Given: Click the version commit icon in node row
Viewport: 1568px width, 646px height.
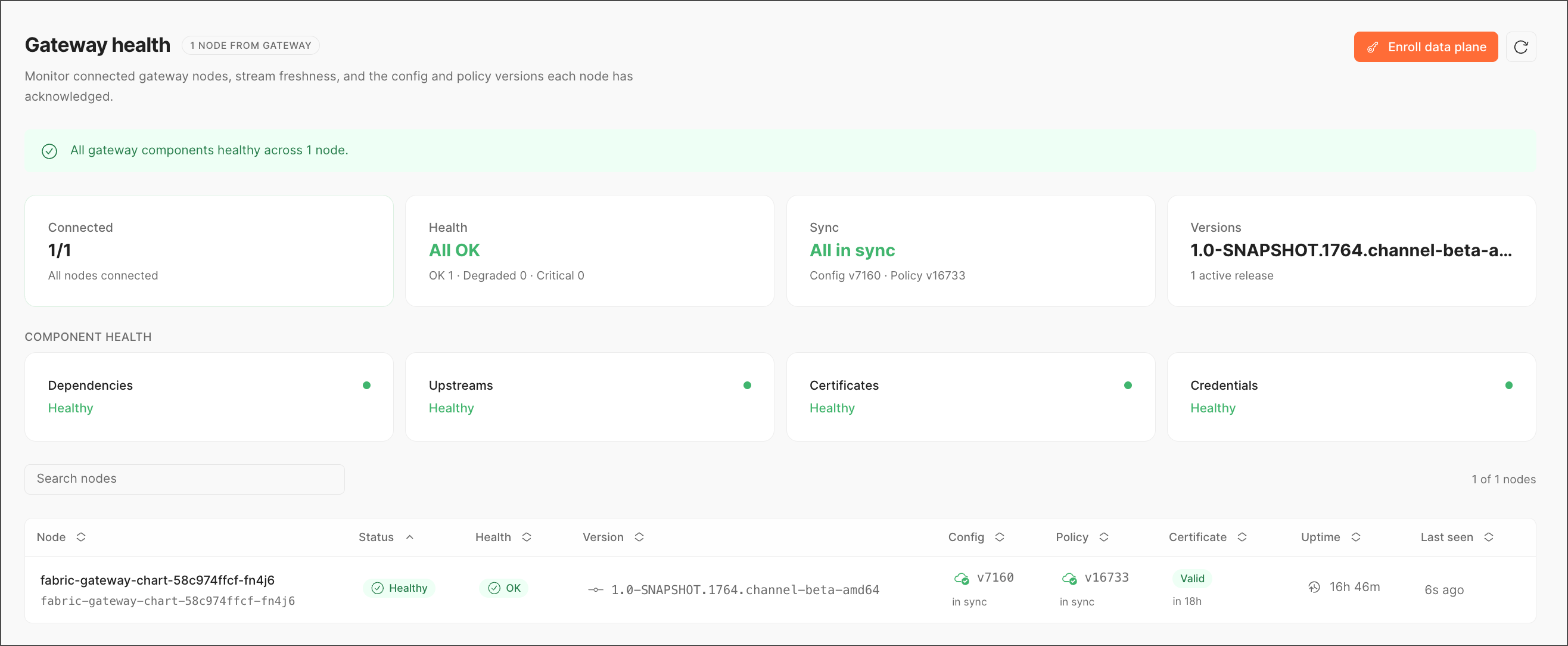Looking at the screenshot, I should (595, 590).
